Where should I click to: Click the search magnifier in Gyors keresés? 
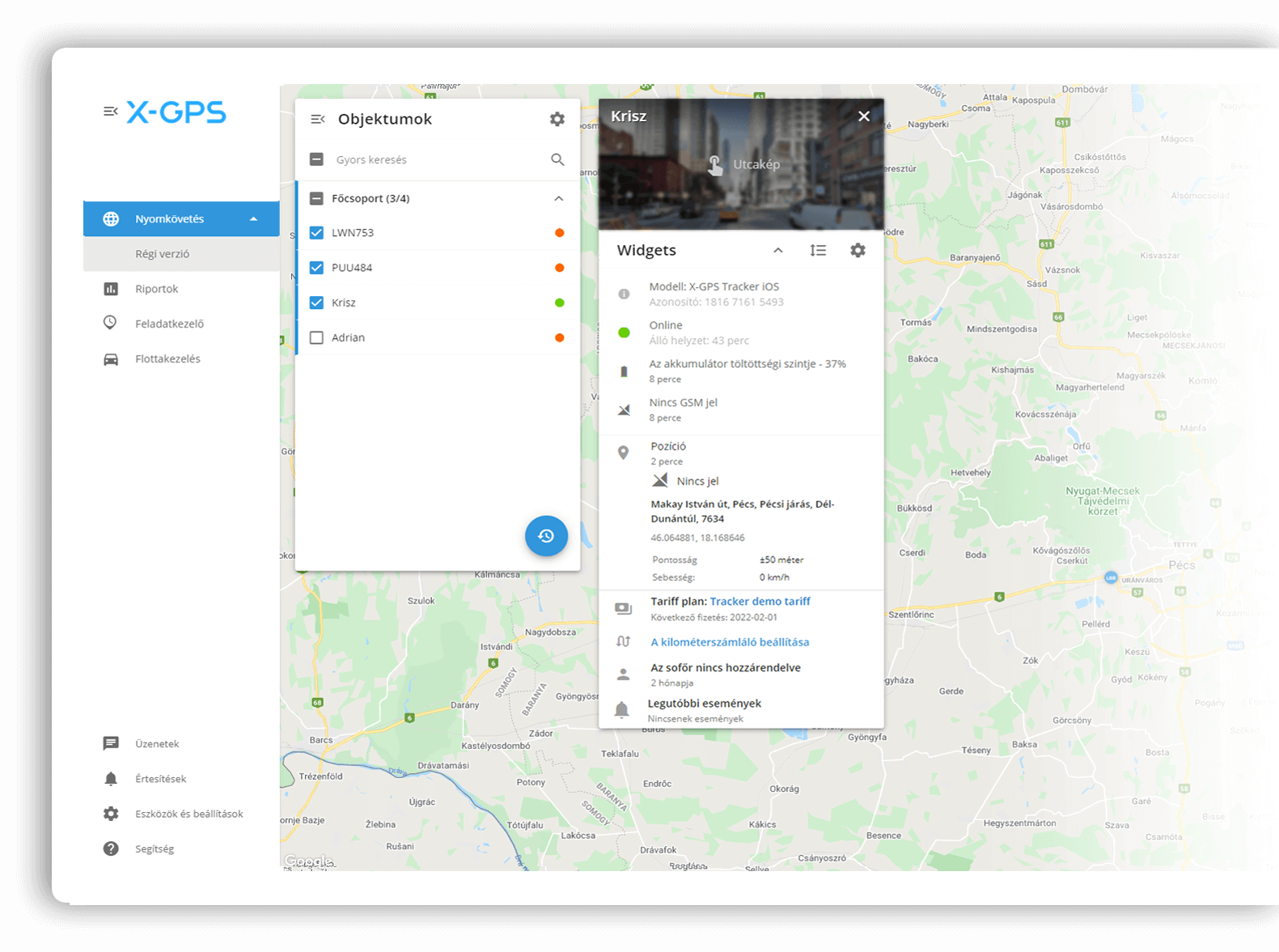tap(557, 159)
